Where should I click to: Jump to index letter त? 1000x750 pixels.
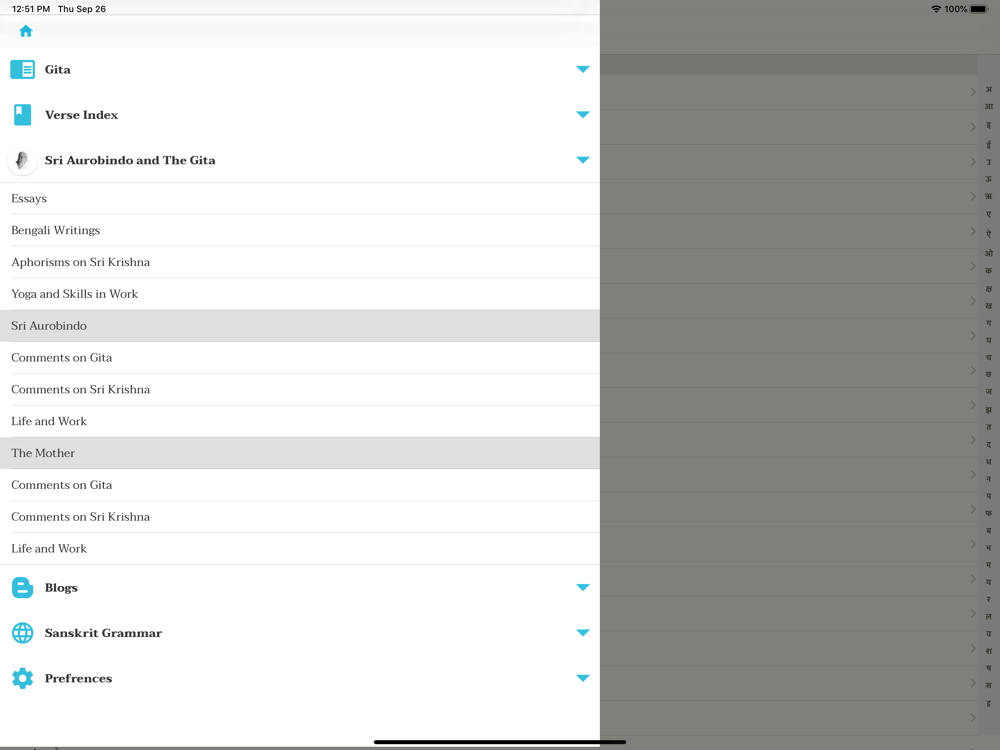pos(989,427)
